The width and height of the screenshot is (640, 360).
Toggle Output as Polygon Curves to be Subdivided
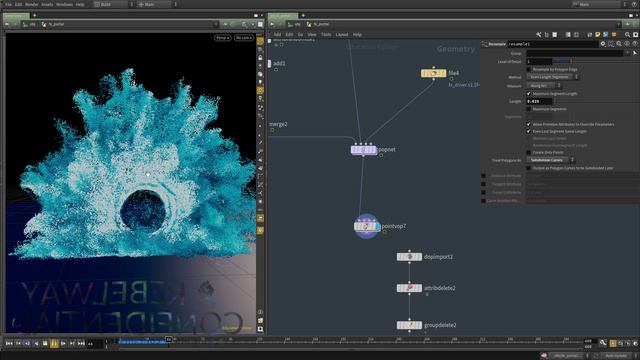point(529,168)
